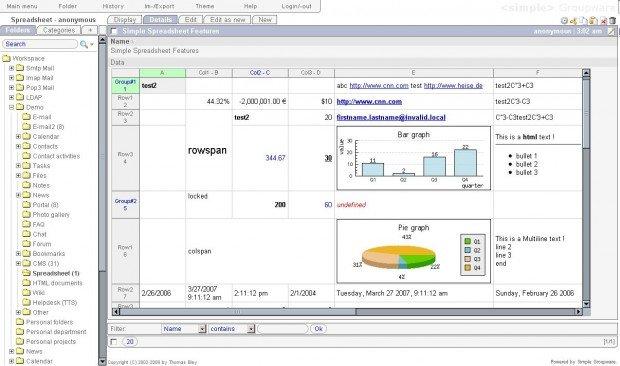Click the red X icon in top toolbar
This screenshot has height=366, width=620.
(603, 21)
